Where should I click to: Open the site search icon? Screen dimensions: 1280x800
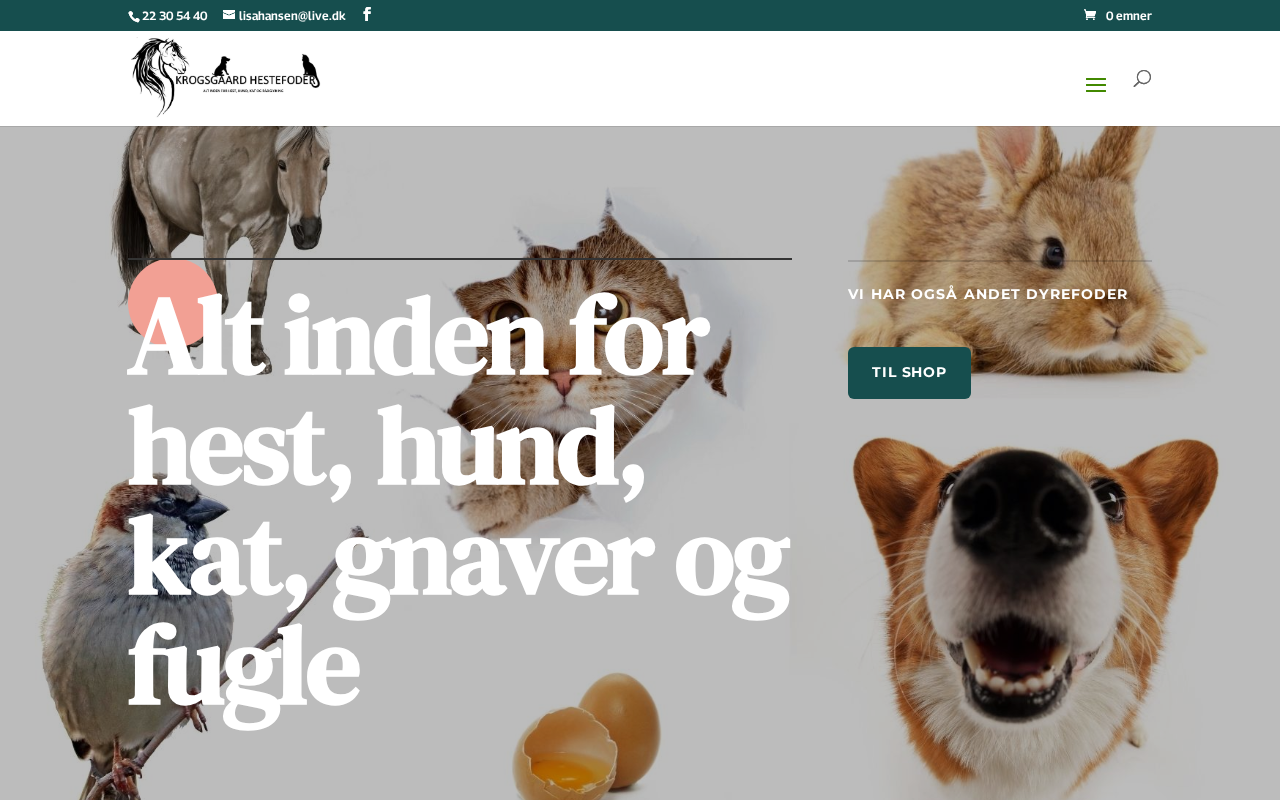pos(1142,78)
